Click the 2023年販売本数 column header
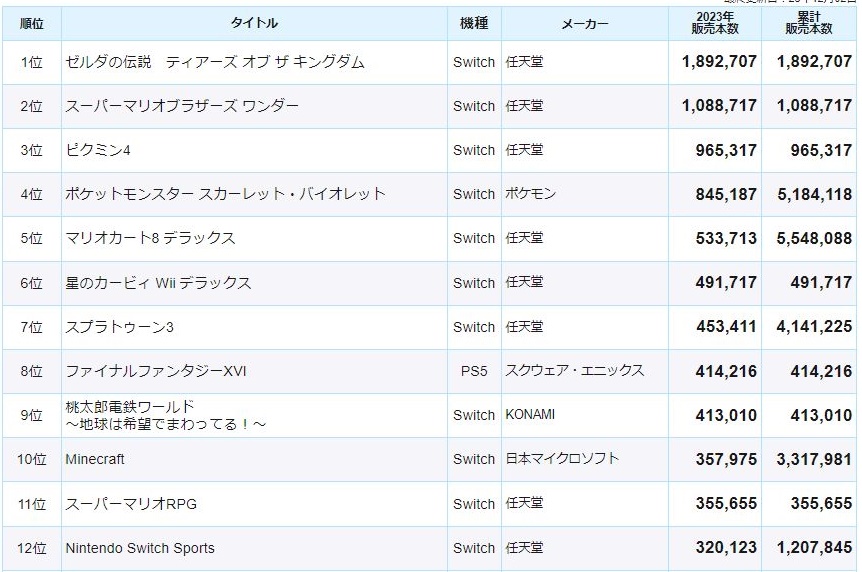This screenshot has height=572, width=862. pos(715,24)
